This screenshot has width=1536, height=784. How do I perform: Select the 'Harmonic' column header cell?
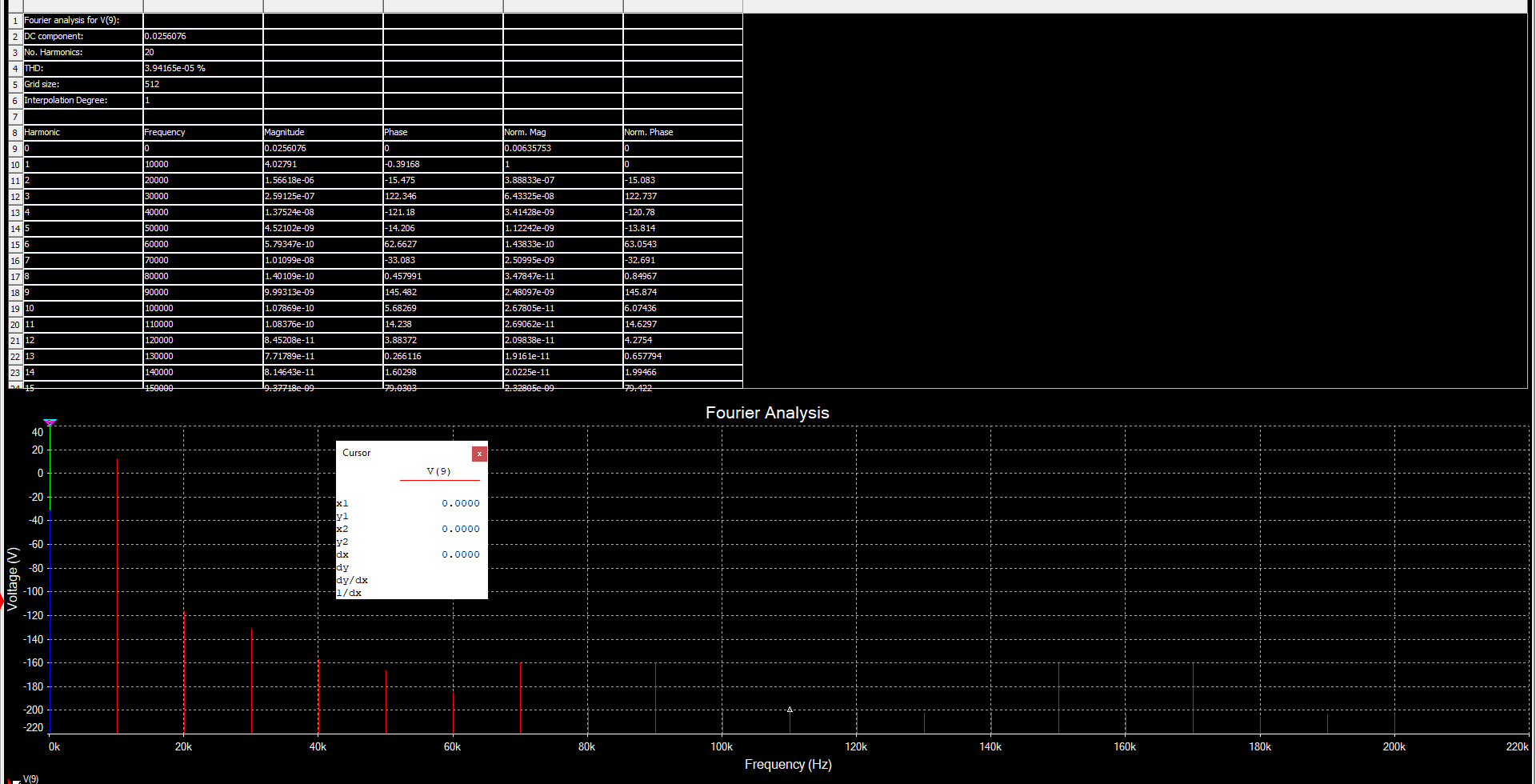(x=83, y=133)
